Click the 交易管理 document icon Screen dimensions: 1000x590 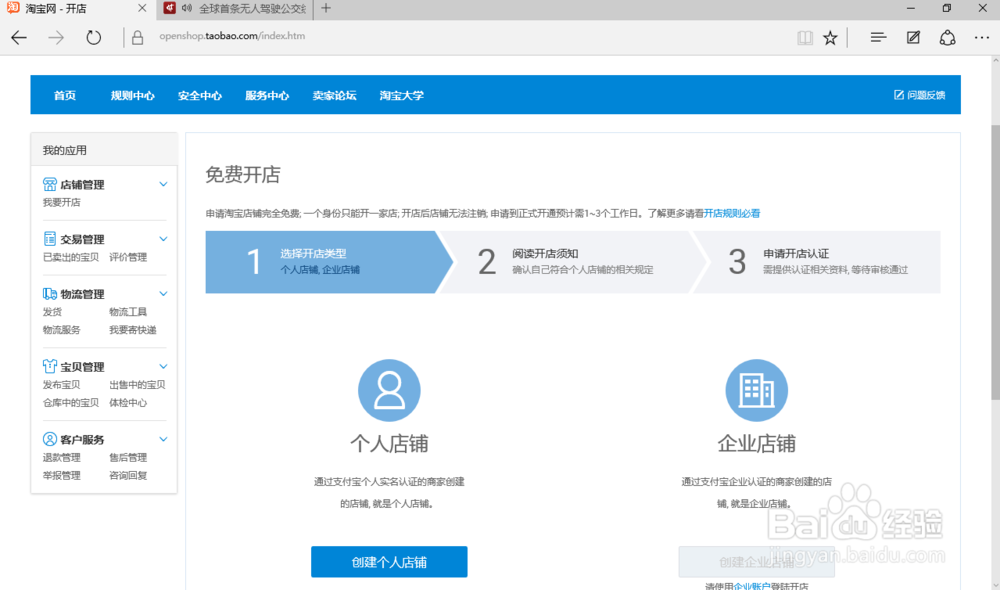click(x=50, y=239)
